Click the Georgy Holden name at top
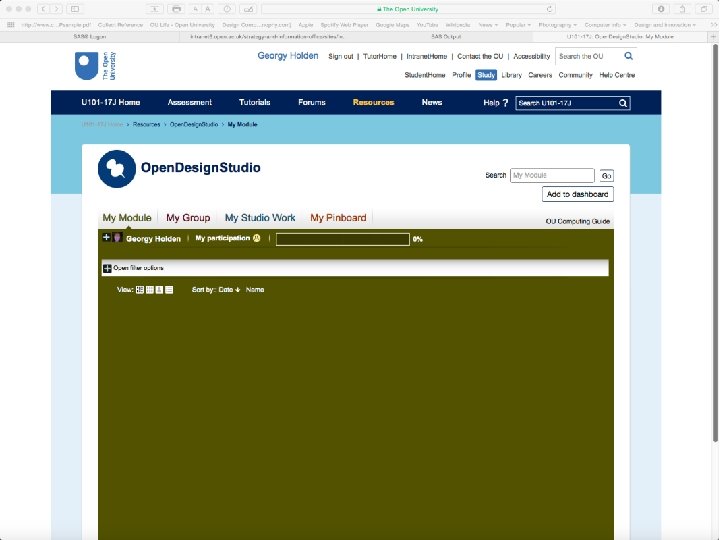Viewport: 720px width, 540px height. click(x=287, y=56)
